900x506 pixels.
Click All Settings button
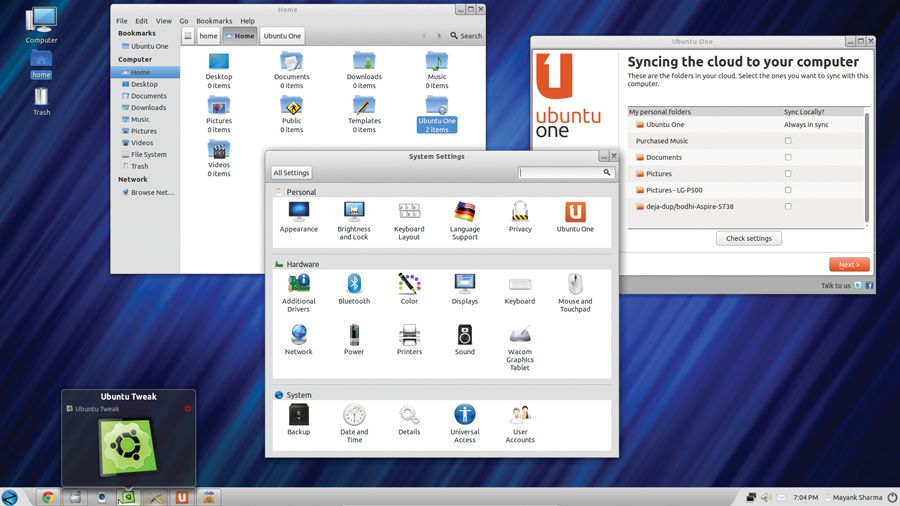point(291,173)
